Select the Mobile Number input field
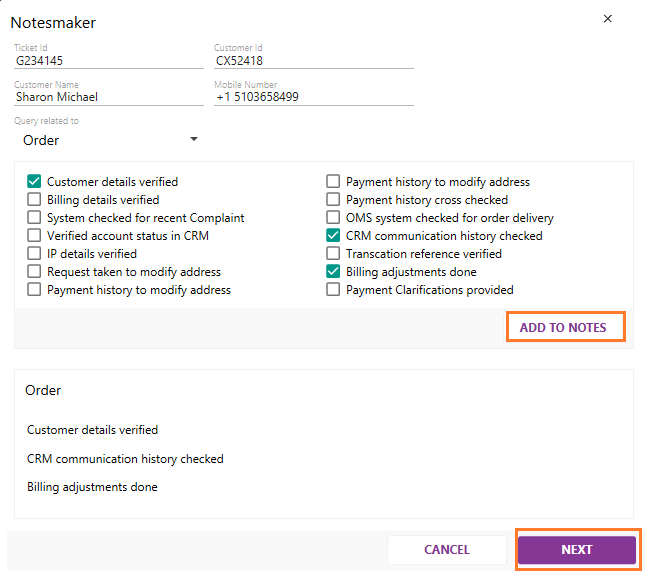 pyautogui.click(x=314, y=97)
